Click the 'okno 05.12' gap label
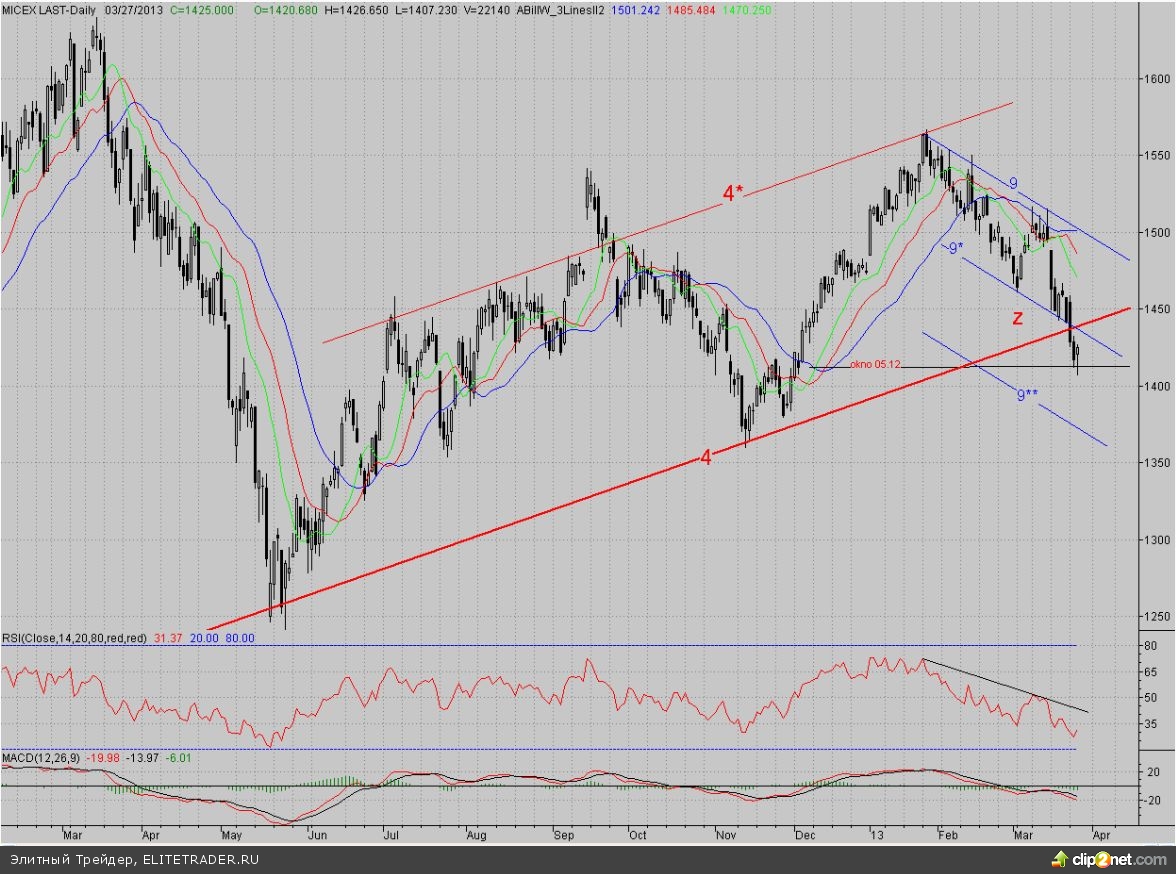Viewport: 1176px width, 874px height. coord(875,365)
